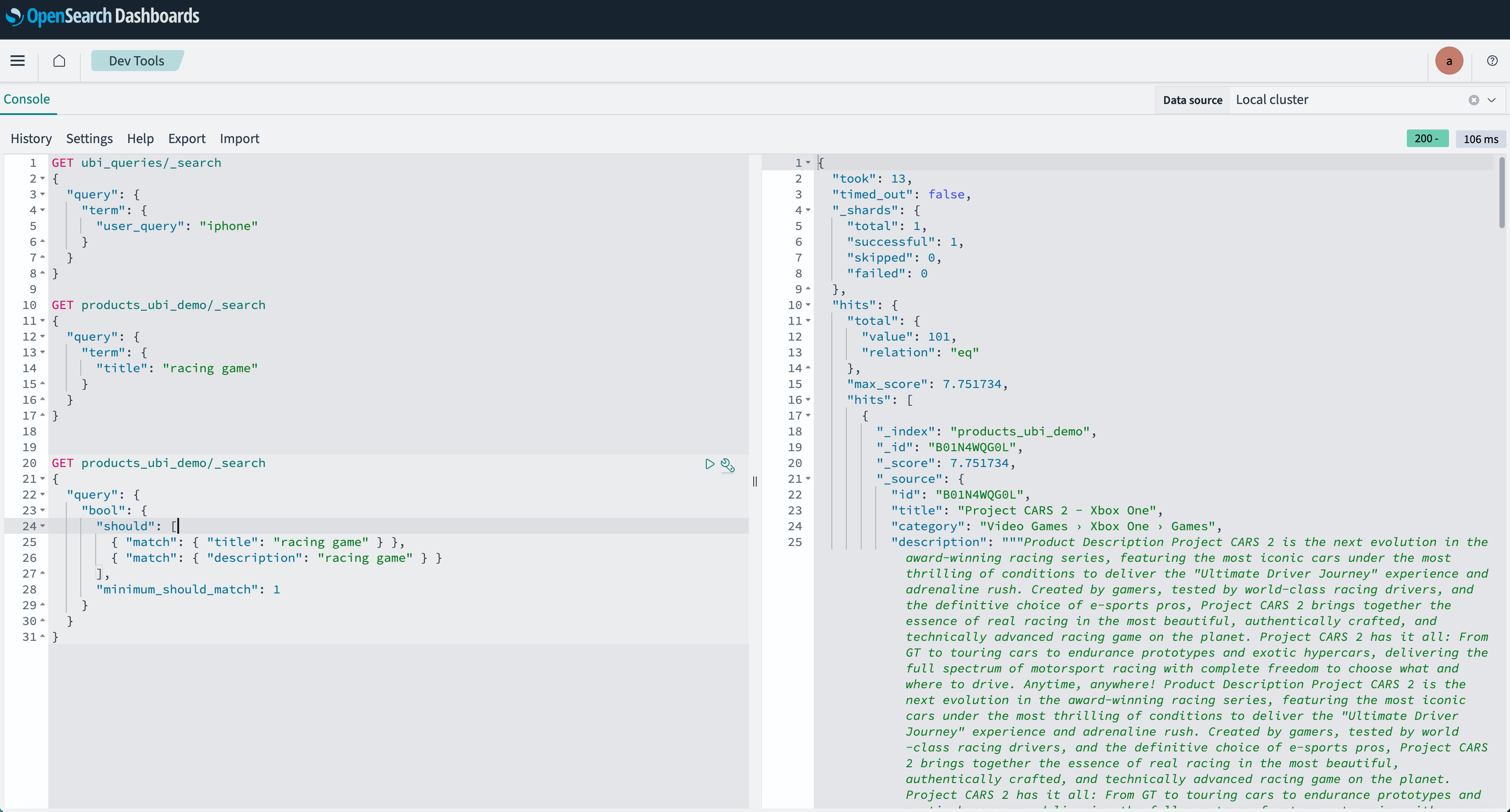Collapse the hits array on response line 16
Screen dimensions: 1510x812
(x=809, y=400)
